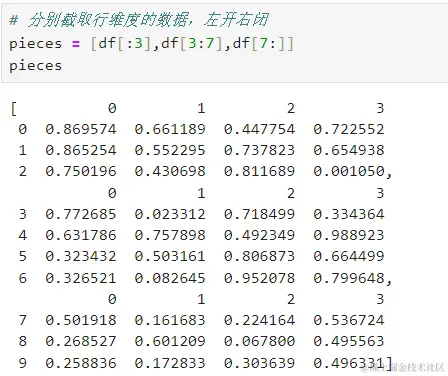Click value 0.323432 in row 5
This screenshot has height=376, width=448.
tap(81, 256)
